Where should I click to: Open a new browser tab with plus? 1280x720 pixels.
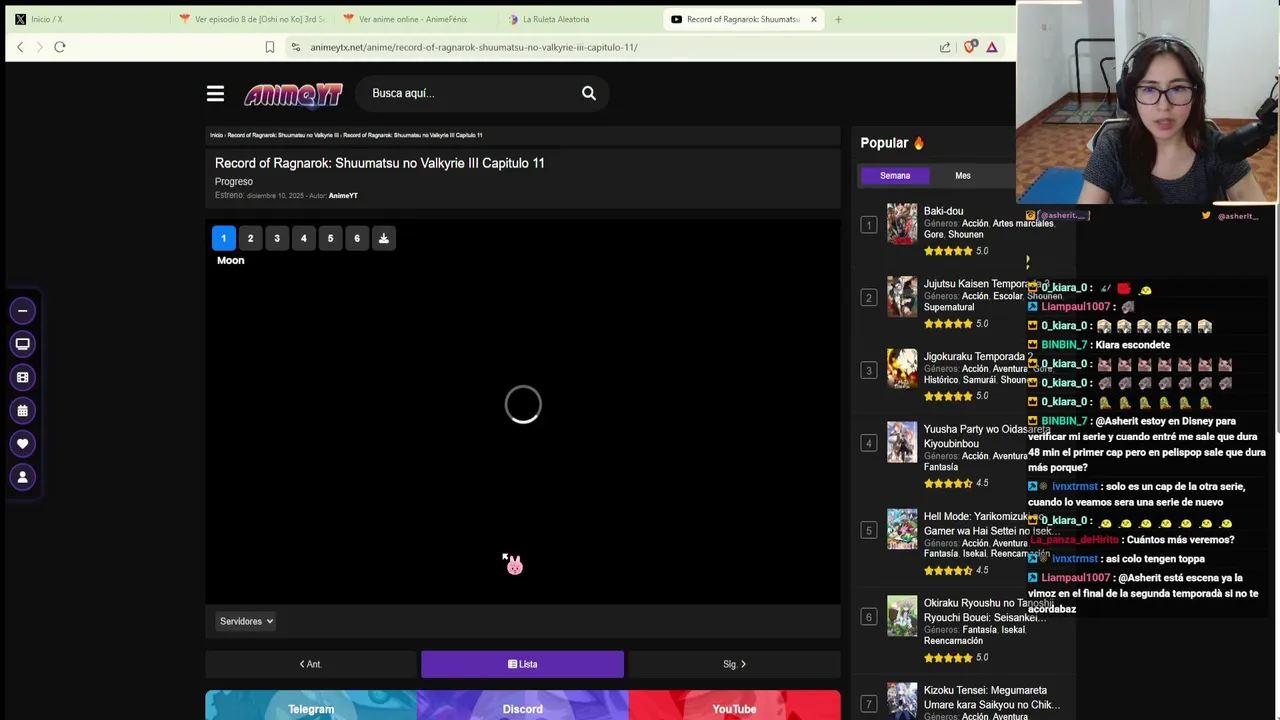point(838,19)
